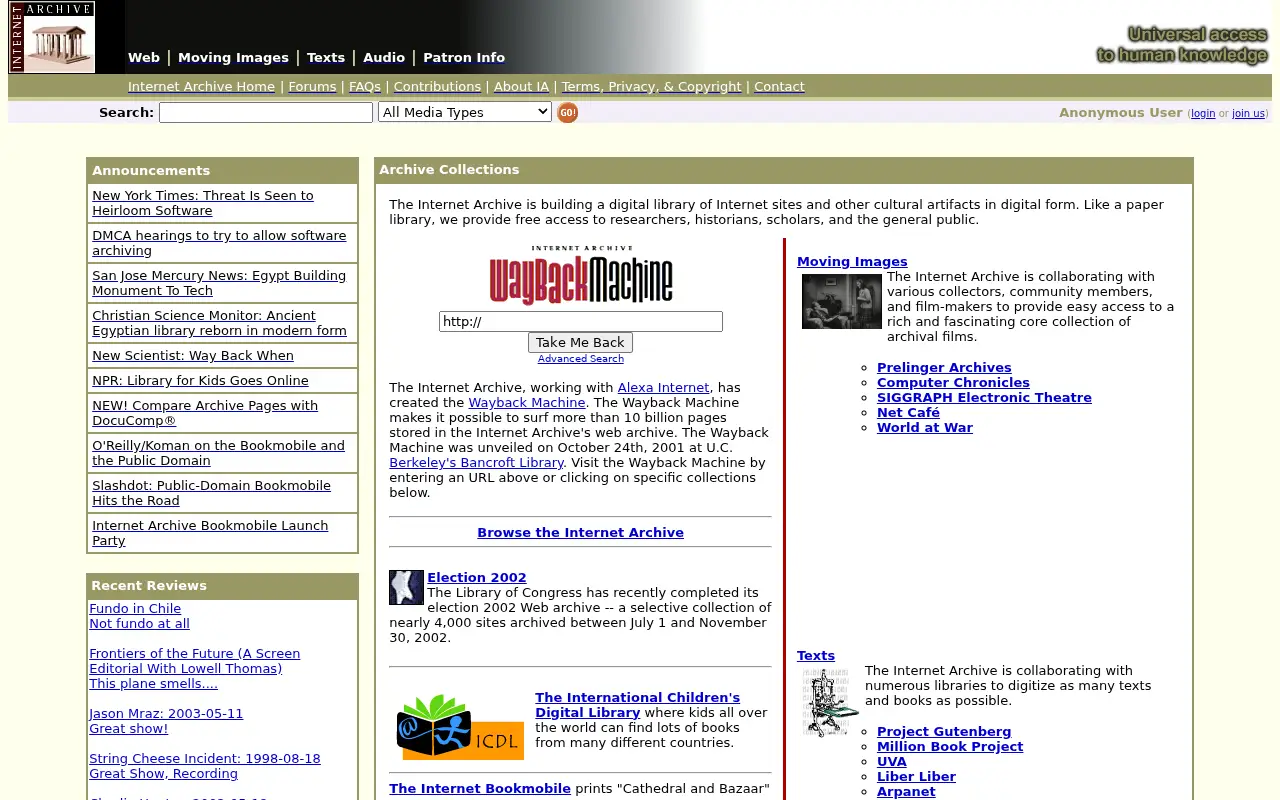Open Internet Archive Bookmobile Launch Party
This screenshot has width=1280, height=800.
(210, 533)
